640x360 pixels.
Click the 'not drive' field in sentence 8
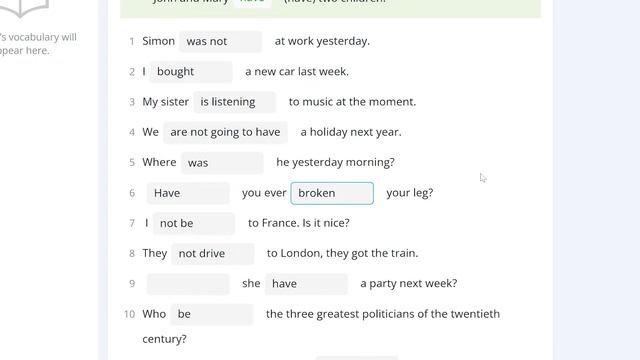click(x=213, y=253)
